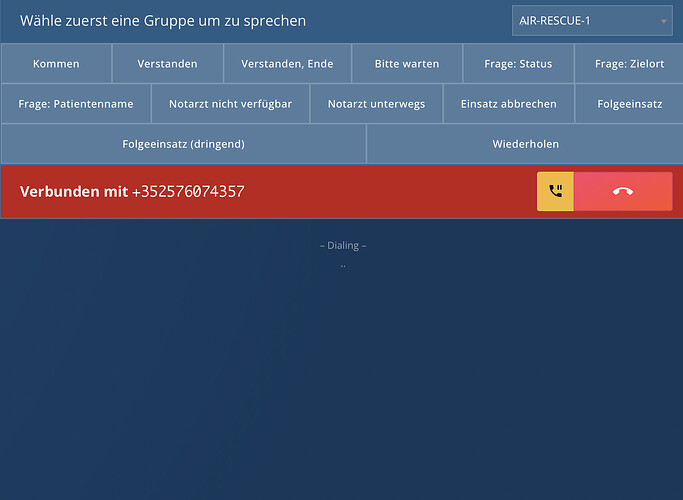The width and height of the screenshot is (683, 500).
Task: Send 'Folgeeinsatz (dringend)' message
Action: coord(183,144)
